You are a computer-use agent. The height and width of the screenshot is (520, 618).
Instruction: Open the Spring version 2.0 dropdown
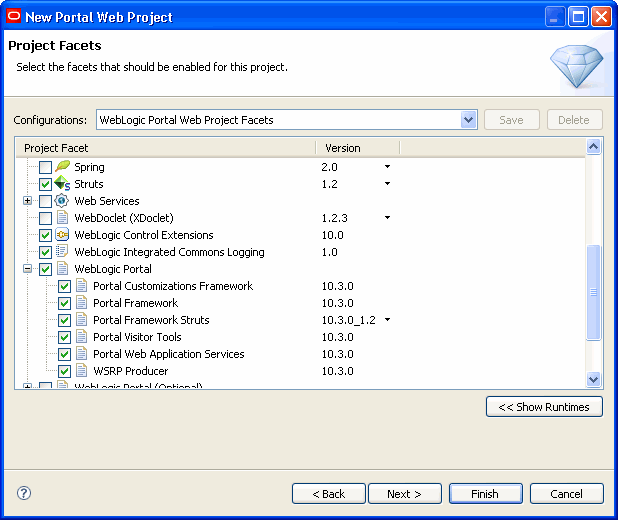(x=387, y=166)
